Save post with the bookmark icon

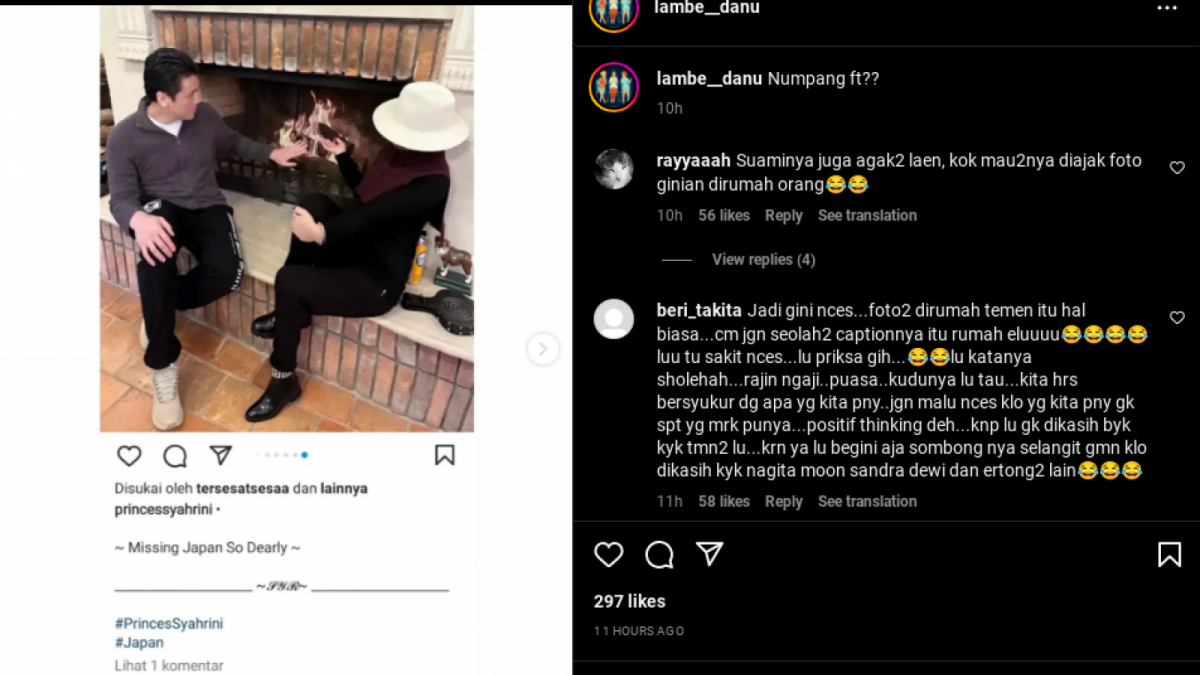point(1169,555)
